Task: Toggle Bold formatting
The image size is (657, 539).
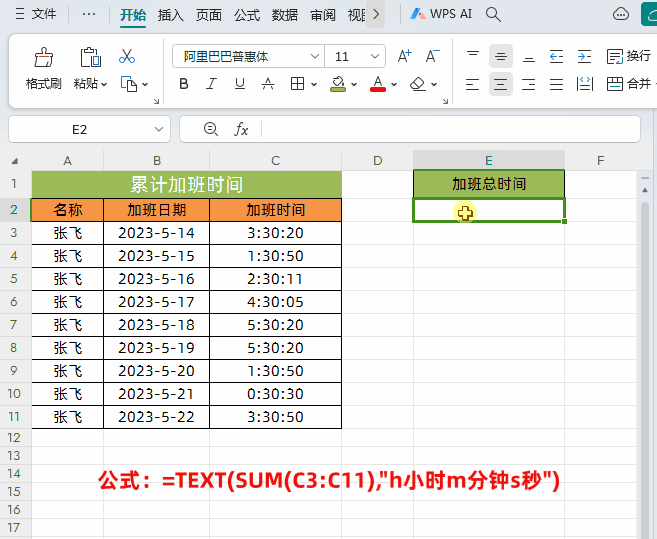Action: click(184, 84)
